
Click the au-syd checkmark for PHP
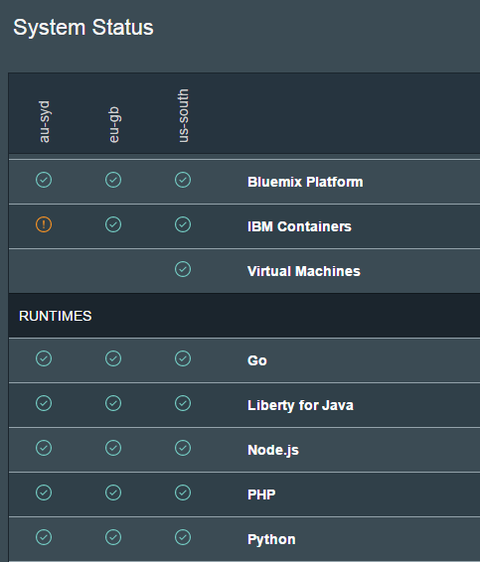point(44,492)
